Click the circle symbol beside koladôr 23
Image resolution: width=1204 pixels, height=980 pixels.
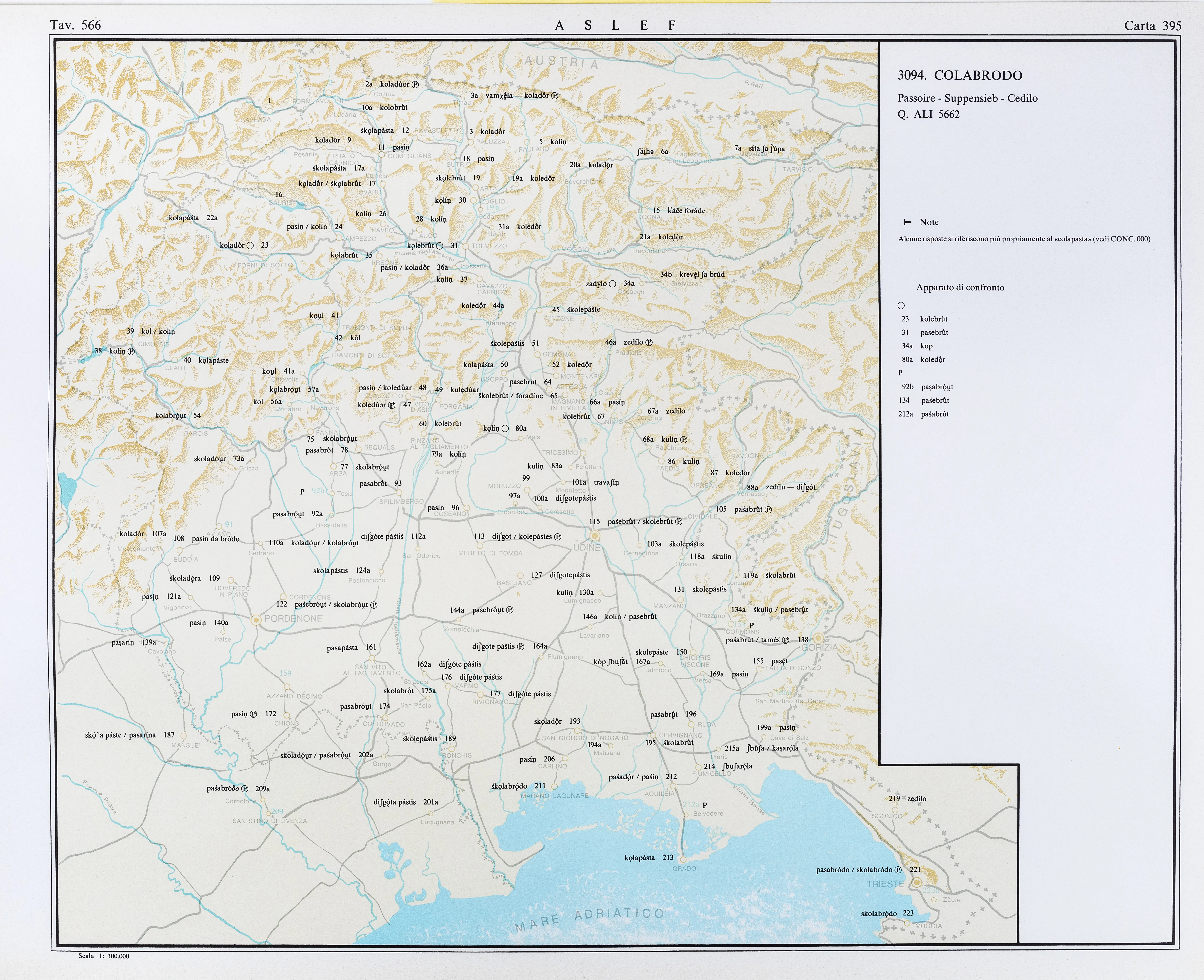(x=250, y=246)
